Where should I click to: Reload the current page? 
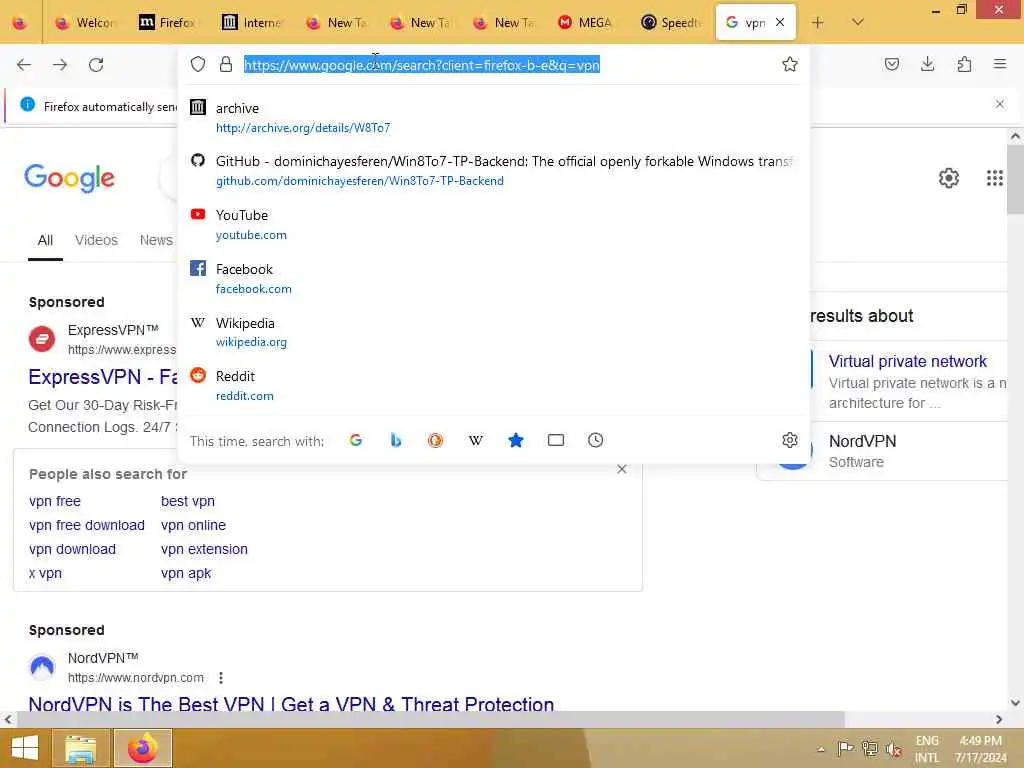(x=96, y=65)
